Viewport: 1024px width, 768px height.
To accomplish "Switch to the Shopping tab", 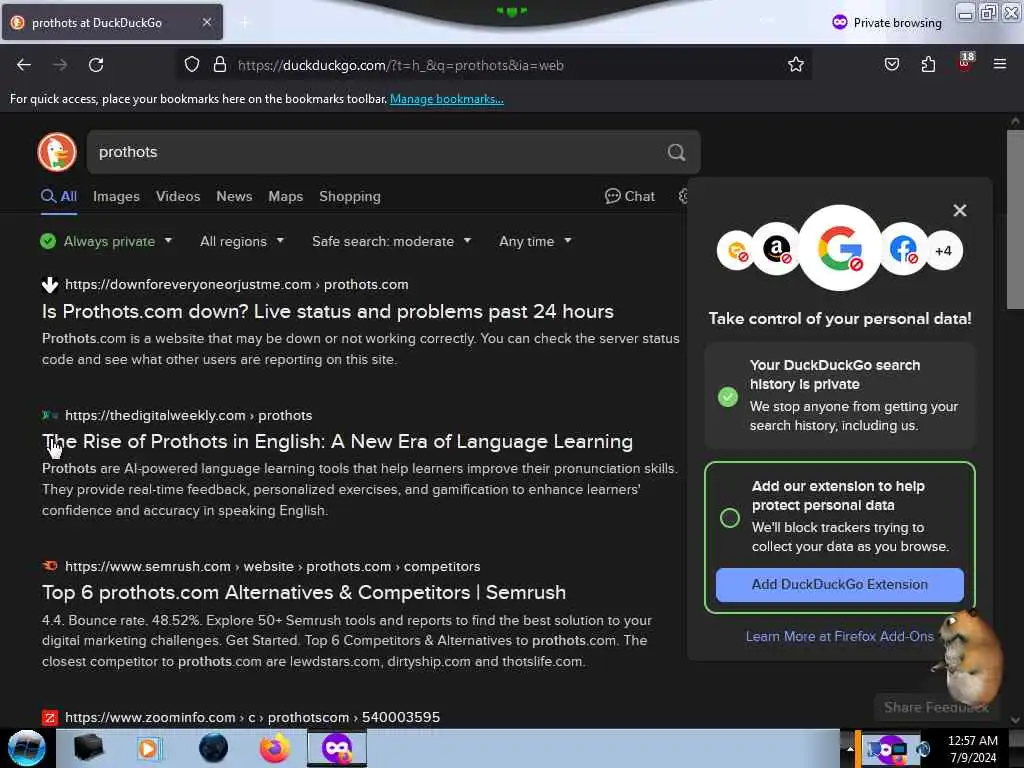I will point(349,196).
